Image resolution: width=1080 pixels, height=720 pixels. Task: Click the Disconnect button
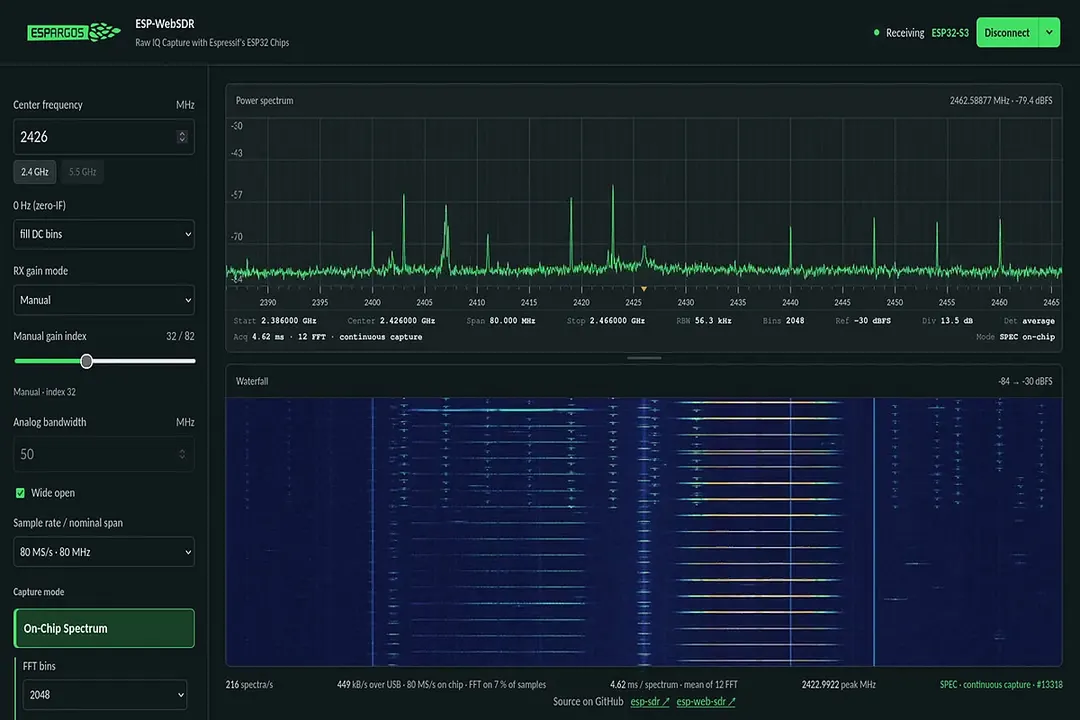(1007, 32)
